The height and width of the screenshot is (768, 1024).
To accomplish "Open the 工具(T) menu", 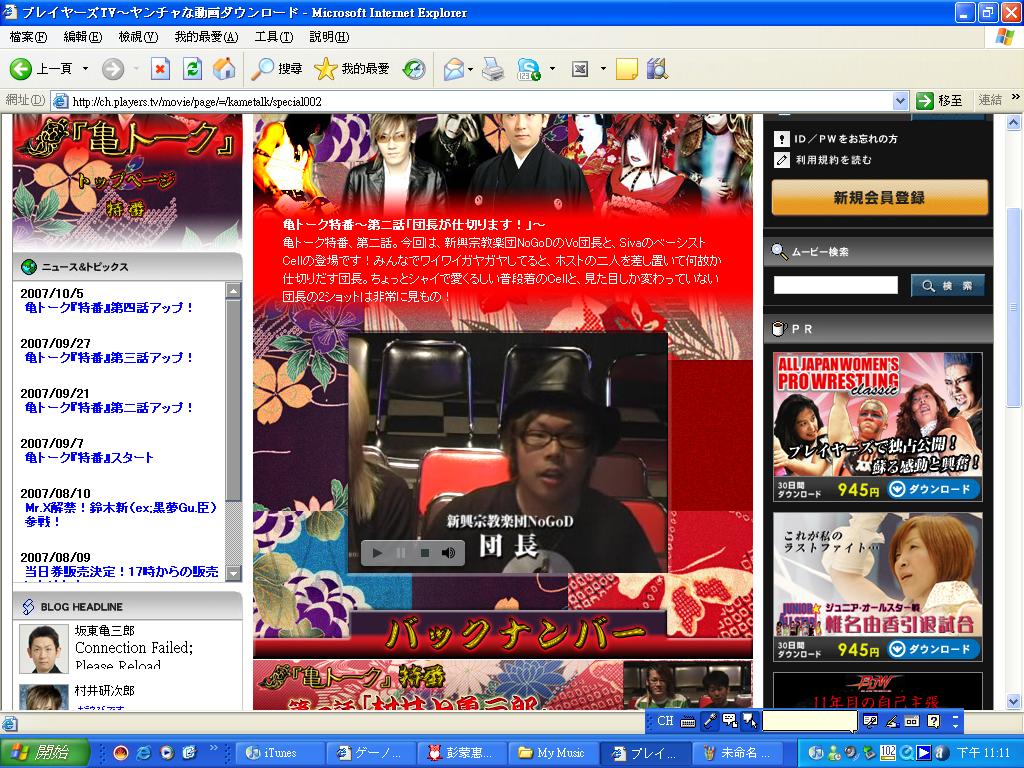I will click(x=274, y=37).
